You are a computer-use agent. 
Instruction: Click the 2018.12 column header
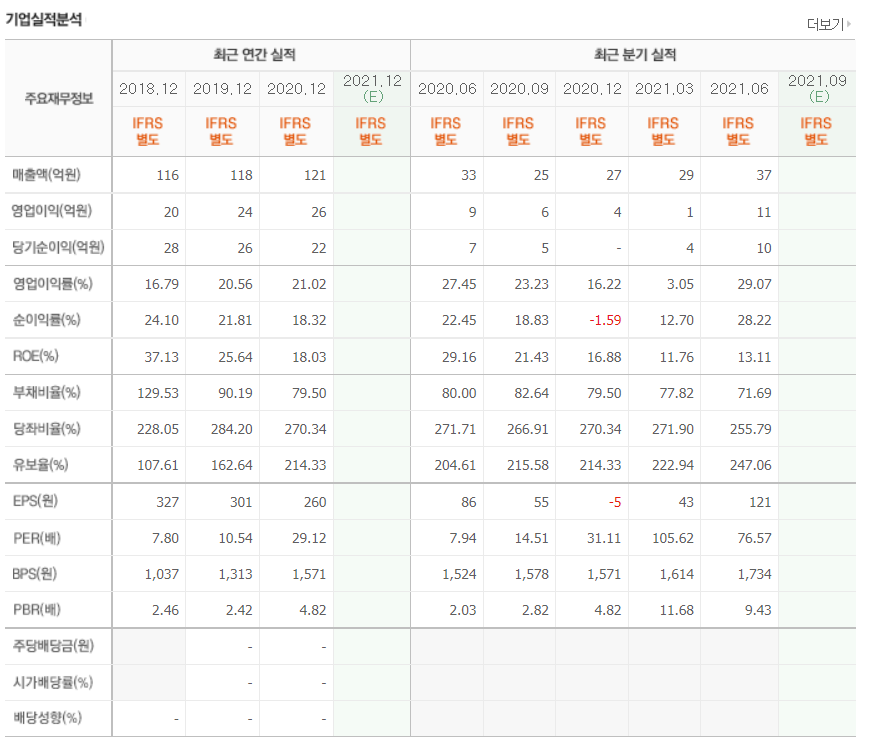pyautogui.click(x=147, y=88)
